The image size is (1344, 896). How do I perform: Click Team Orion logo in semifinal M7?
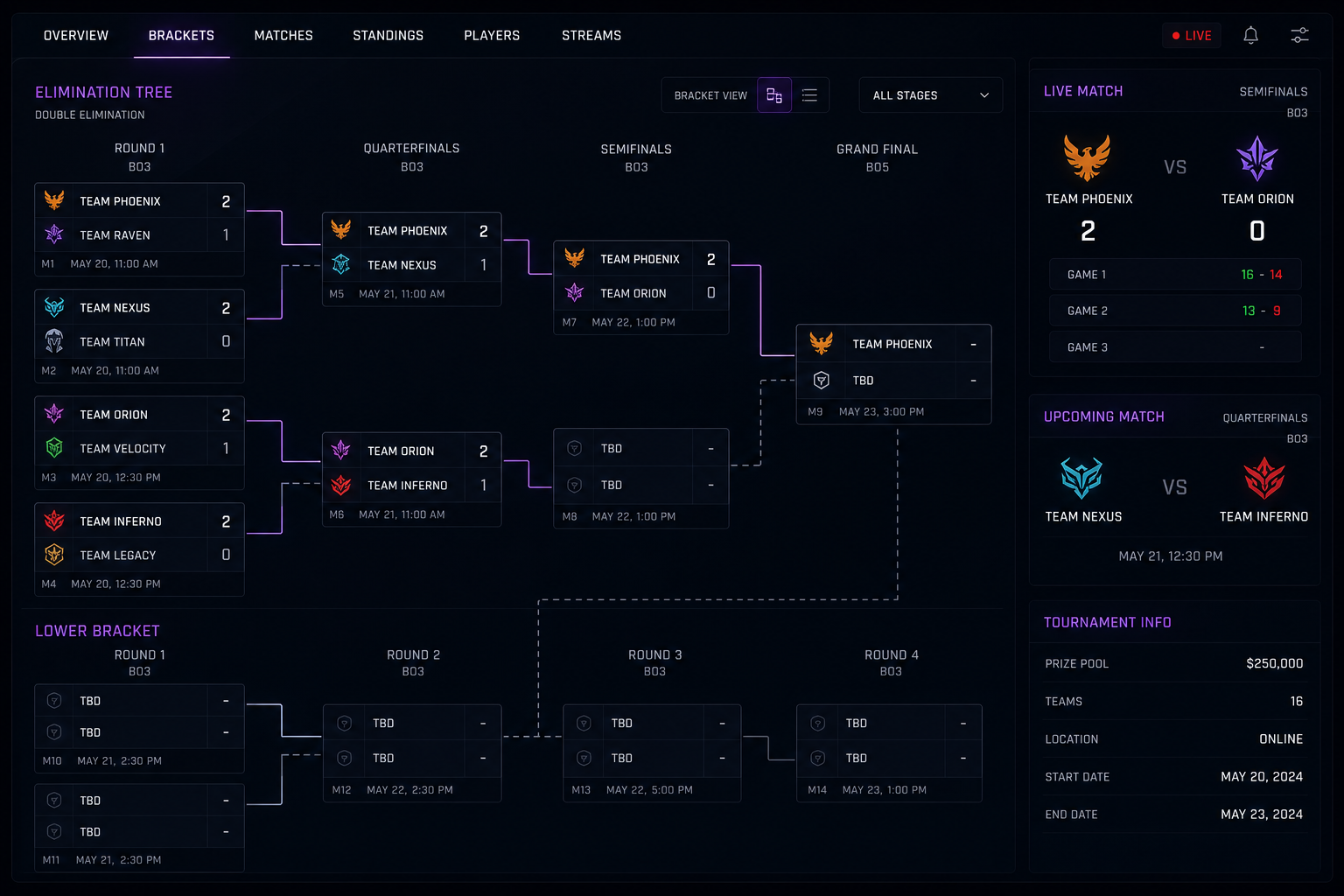click(574, 293)
